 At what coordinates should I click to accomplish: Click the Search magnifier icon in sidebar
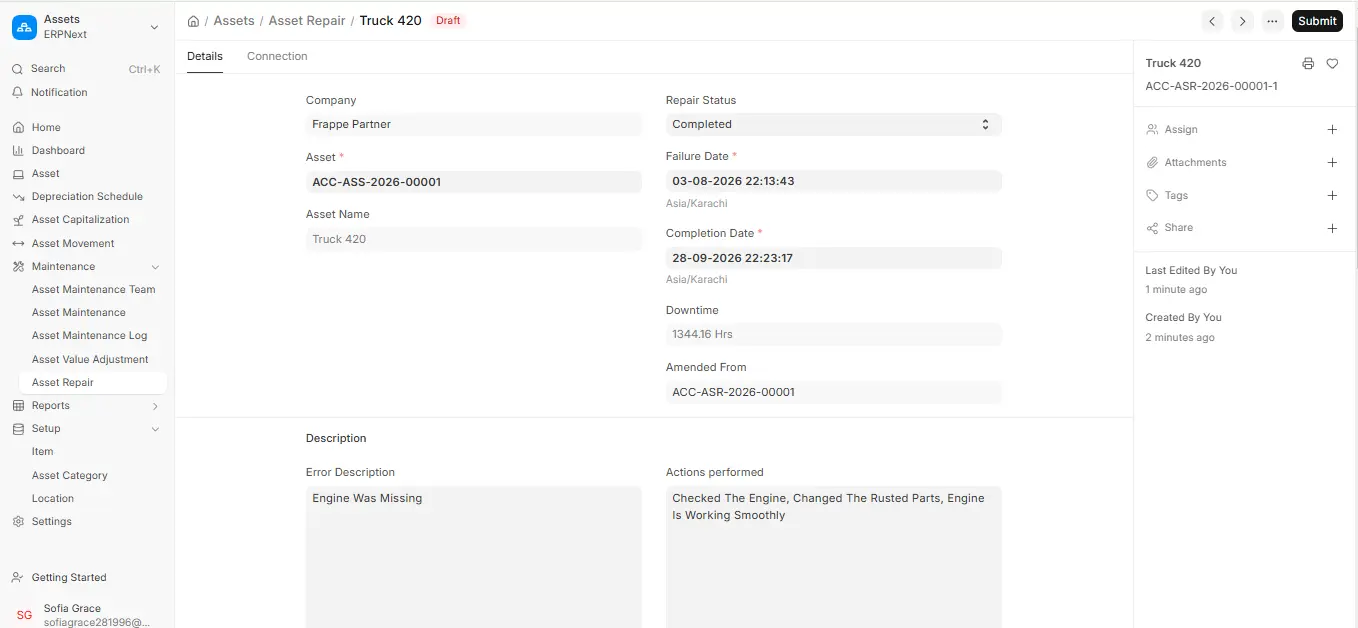pos(17,69)
